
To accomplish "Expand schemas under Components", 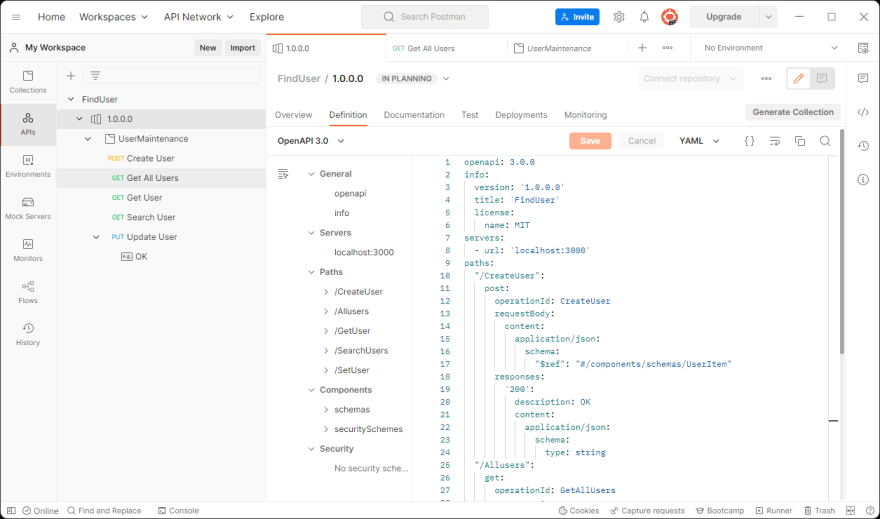I will [326, 410].
